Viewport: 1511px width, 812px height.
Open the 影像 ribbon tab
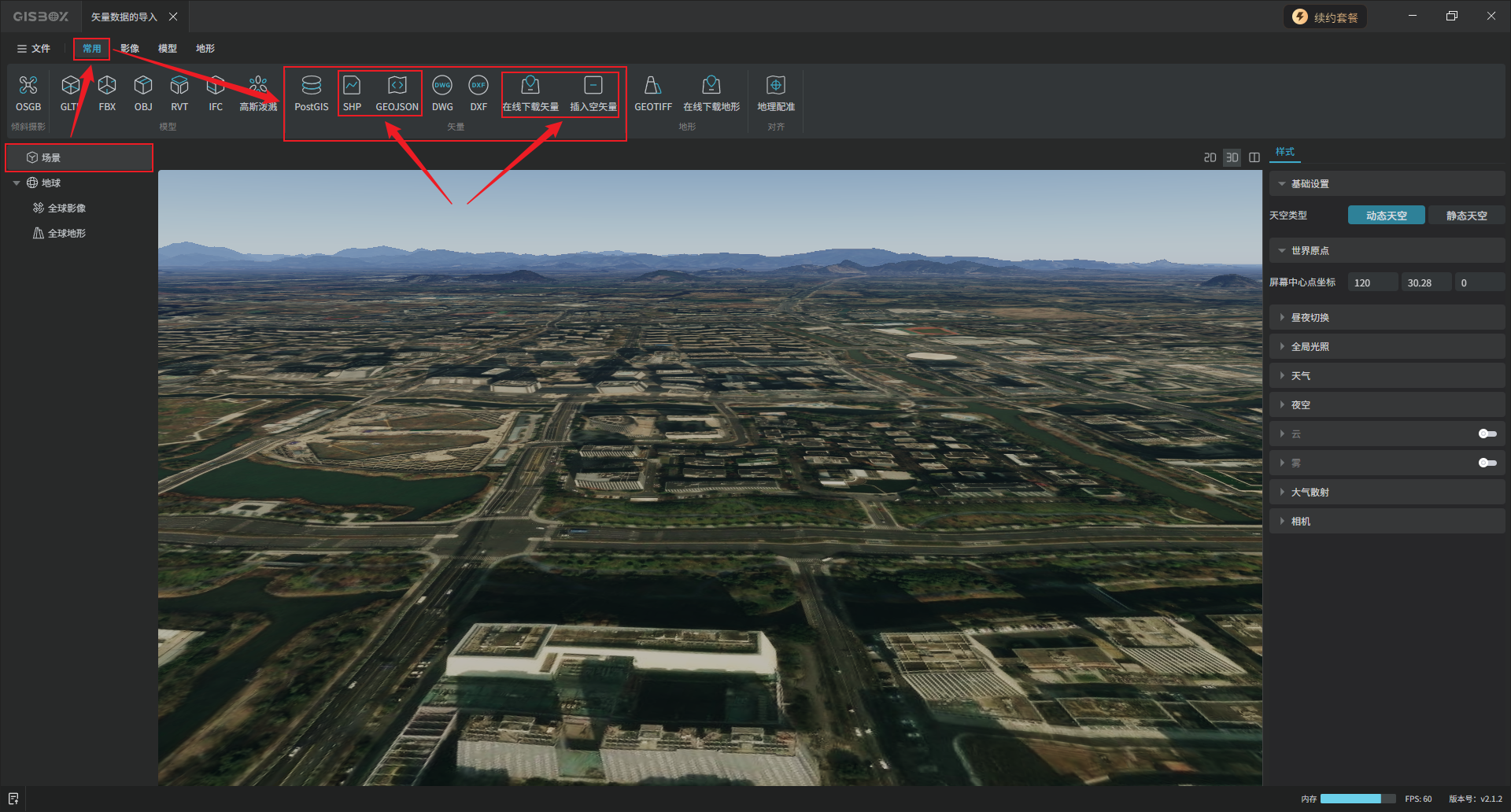130,49
